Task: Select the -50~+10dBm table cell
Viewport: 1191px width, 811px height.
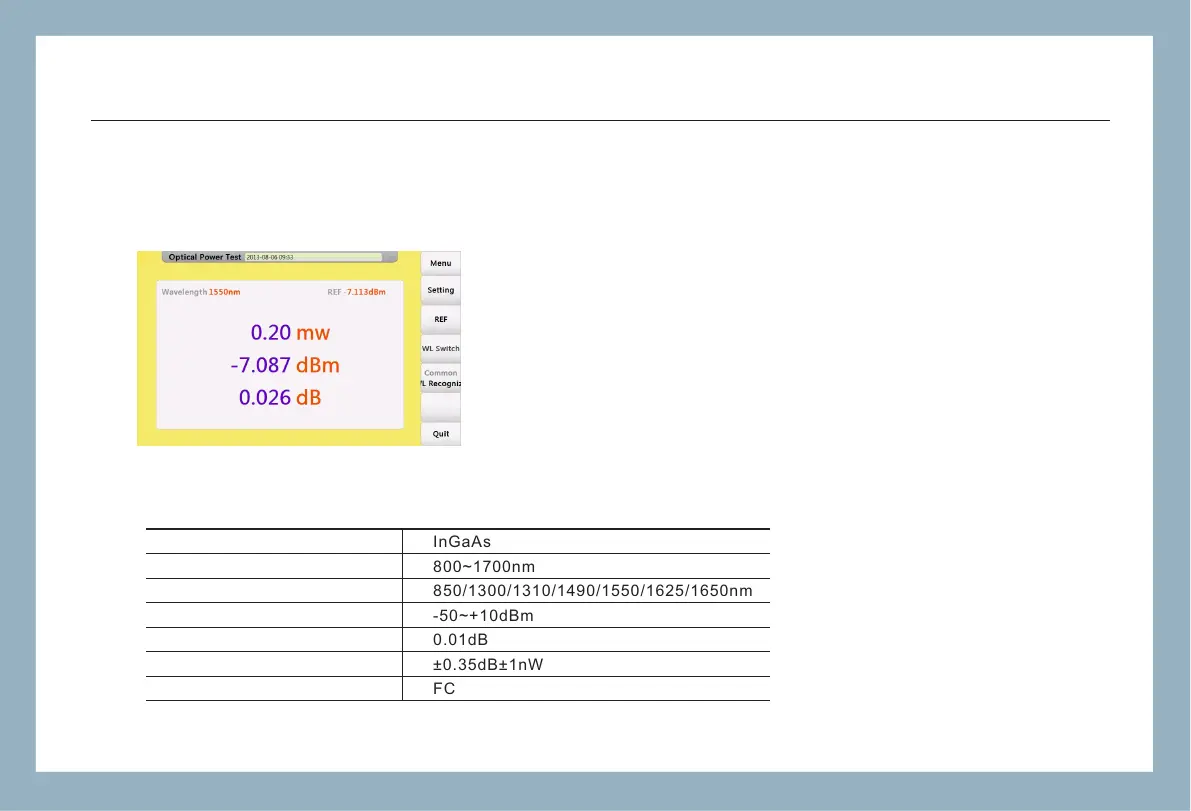Action: pyautogui.click(x=586, y=615)
